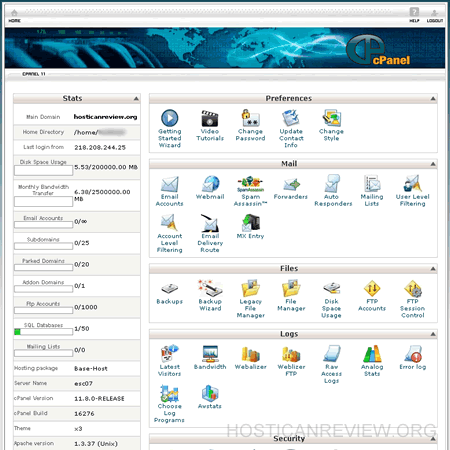
Task: Click the cPanel logo banner
Action: click(x=379, y=50)
